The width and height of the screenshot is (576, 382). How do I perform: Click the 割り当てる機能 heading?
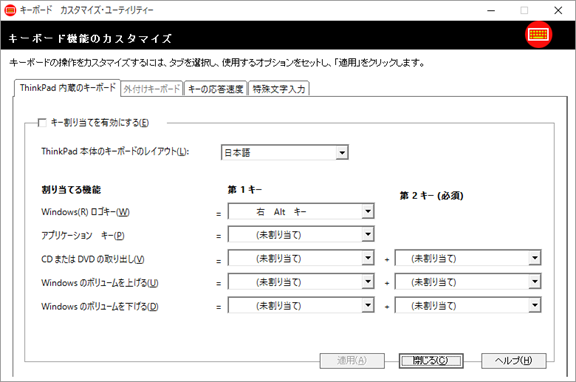pyautogui.click(x=71, y=190)
